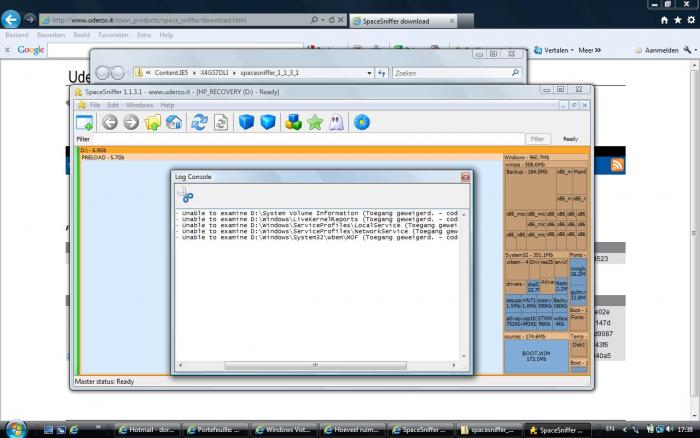Toggle file classes colored cubes style

pos(293,122)
